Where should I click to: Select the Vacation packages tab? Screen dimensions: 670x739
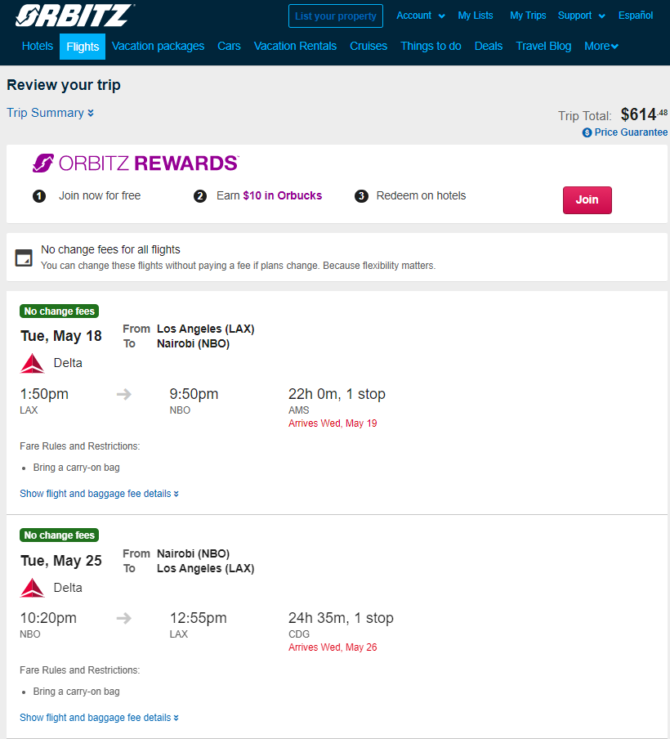[158, 46]
